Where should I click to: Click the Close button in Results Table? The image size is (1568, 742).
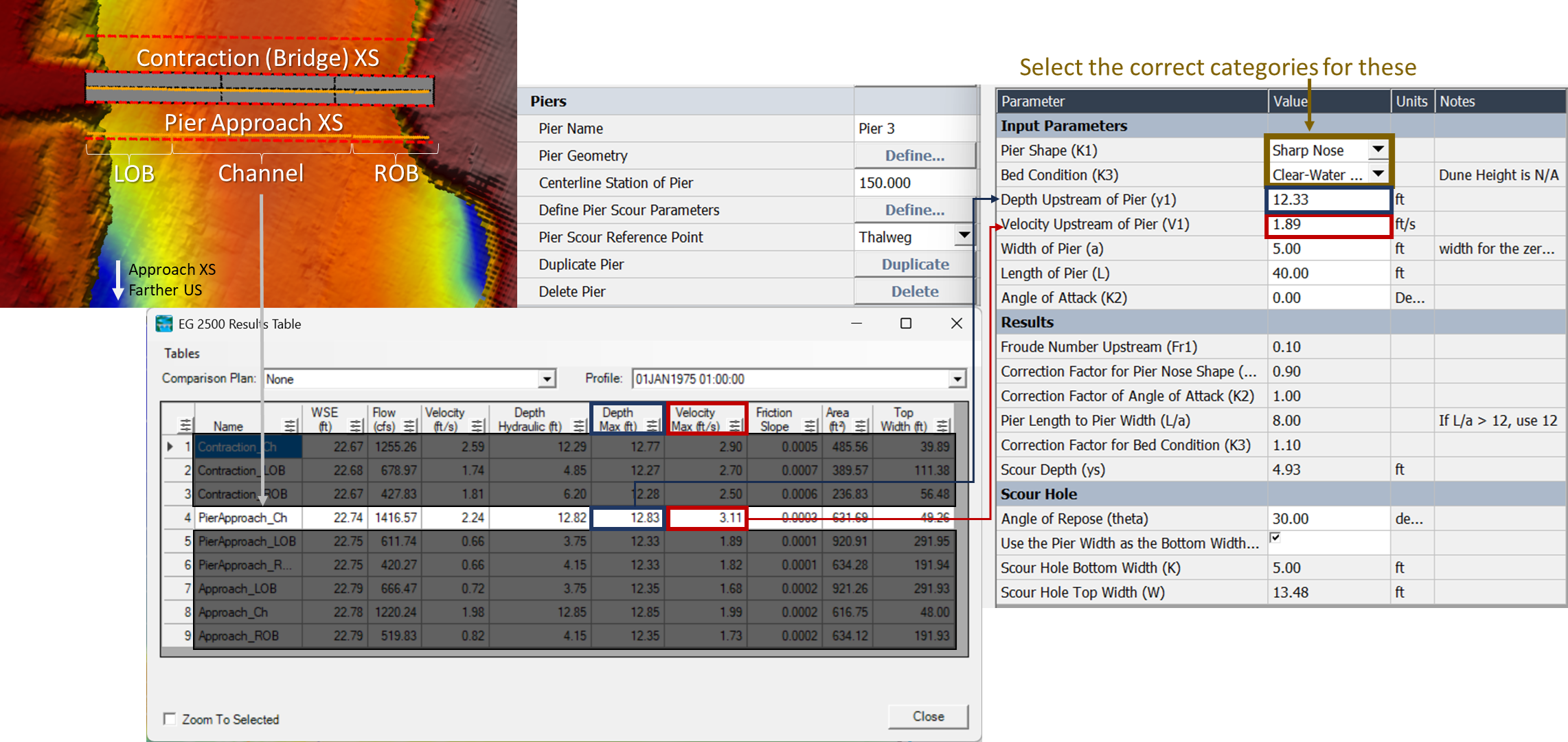pos(928,717)
